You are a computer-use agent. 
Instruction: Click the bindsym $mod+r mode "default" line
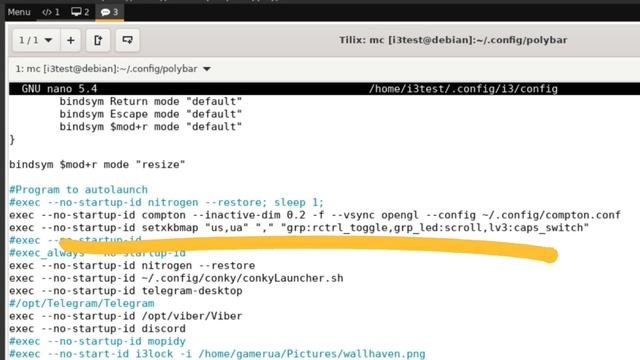click(151, 127)
